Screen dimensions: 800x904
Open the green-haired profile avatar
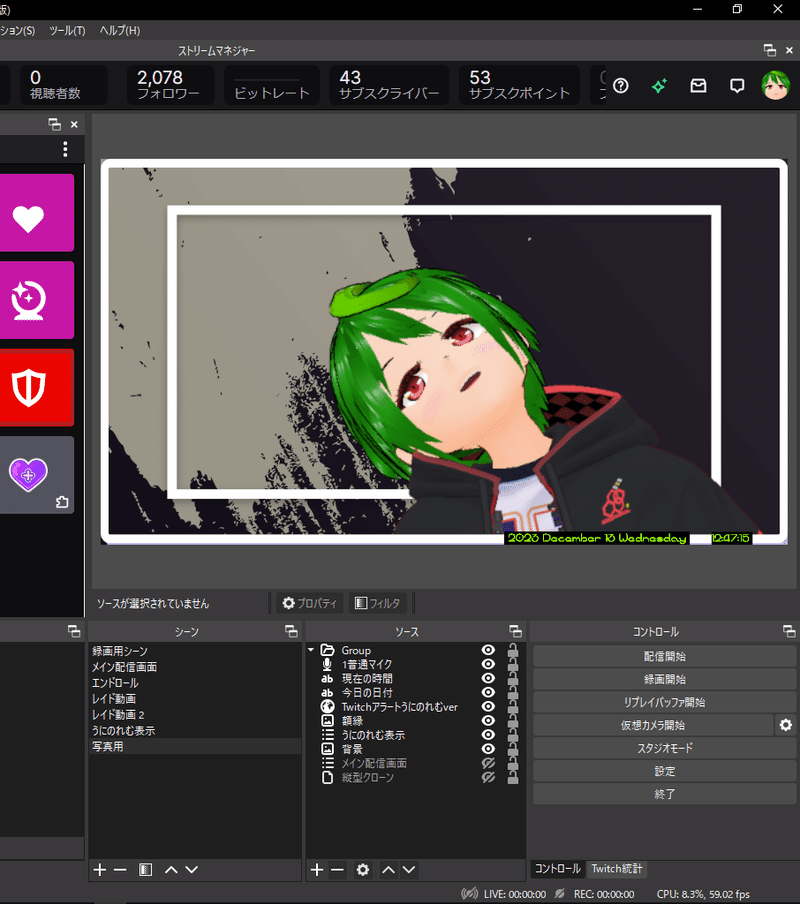point(775,85)
